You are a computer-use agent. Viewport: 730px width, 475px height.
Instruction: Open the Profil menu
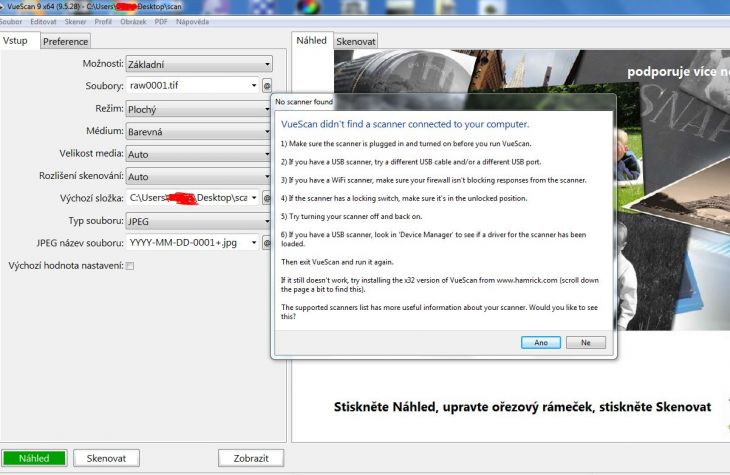(103, 21)
